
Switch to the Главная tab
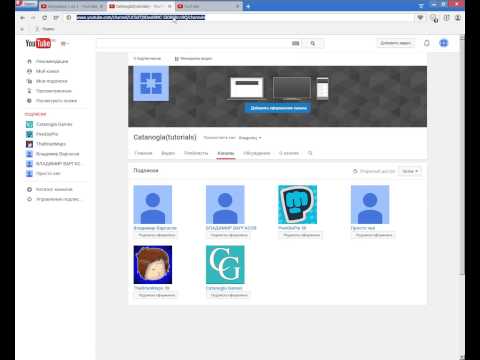(143, 153)
